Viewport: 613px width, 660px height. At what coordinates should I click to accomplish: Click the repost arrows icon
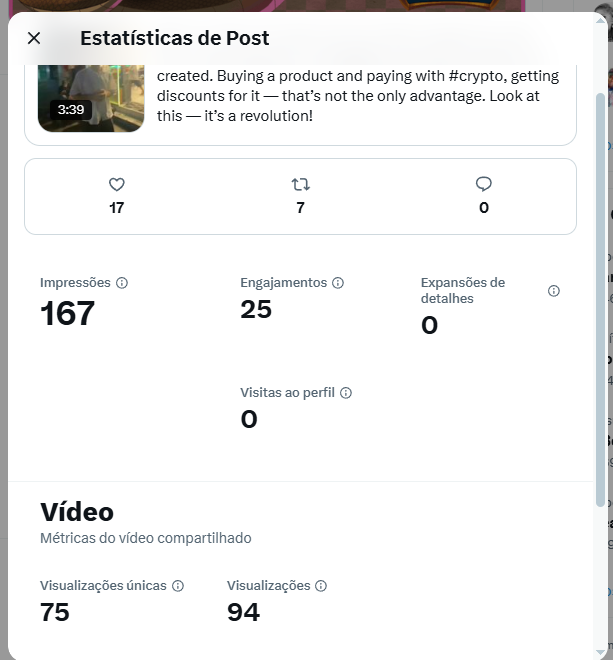[300, 184]
